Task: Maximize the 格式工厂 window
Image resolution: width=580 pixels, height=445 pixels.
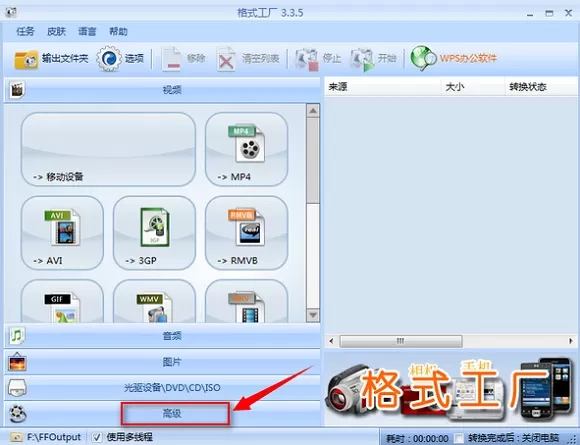Action: pos(549,13)
